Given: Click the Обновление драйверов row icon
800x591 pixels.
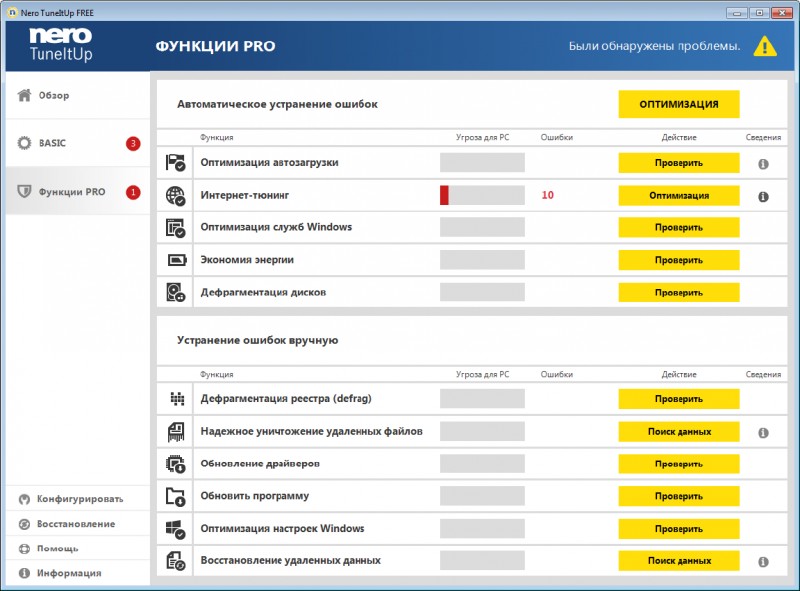Looking at the screenshot, I should 175,464.
